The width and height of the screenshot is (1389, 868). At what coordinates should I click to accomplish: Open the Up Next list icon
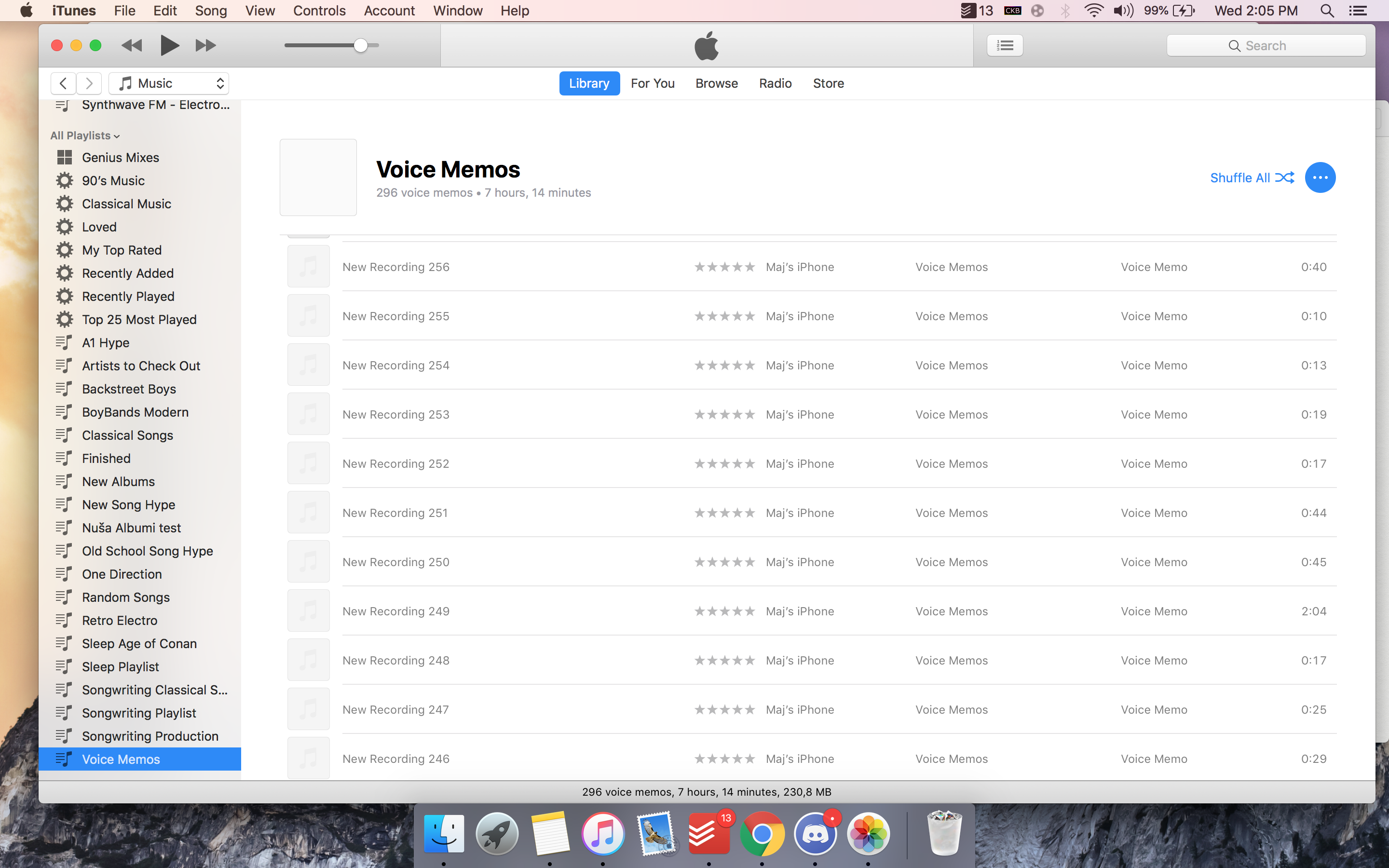[1005, 45]
